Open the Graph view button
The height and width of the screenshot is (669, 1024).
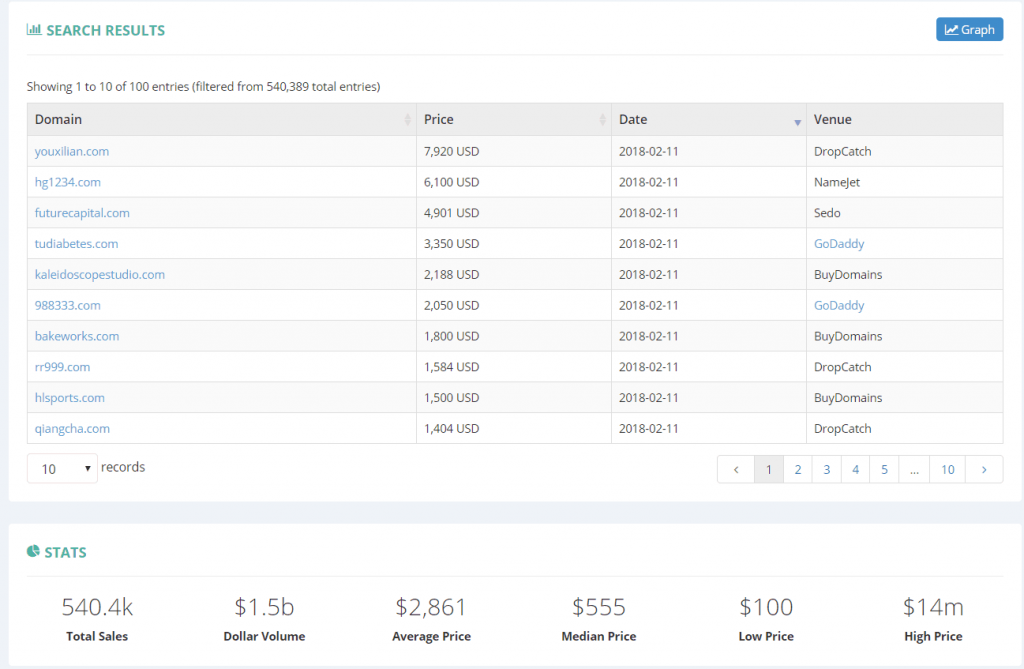click(x=969, y=29)
